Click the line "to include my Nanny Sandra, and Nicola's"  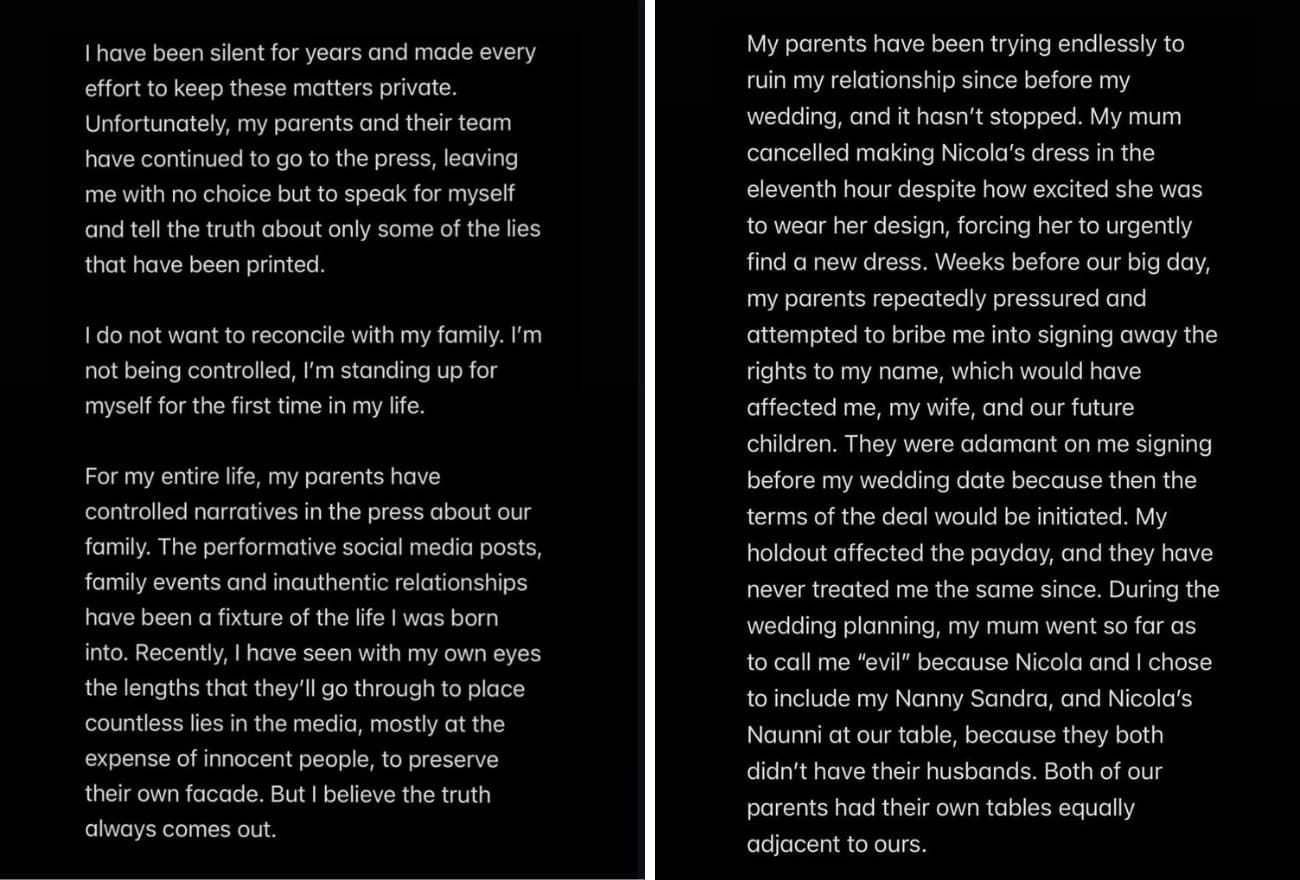(969, 699)
